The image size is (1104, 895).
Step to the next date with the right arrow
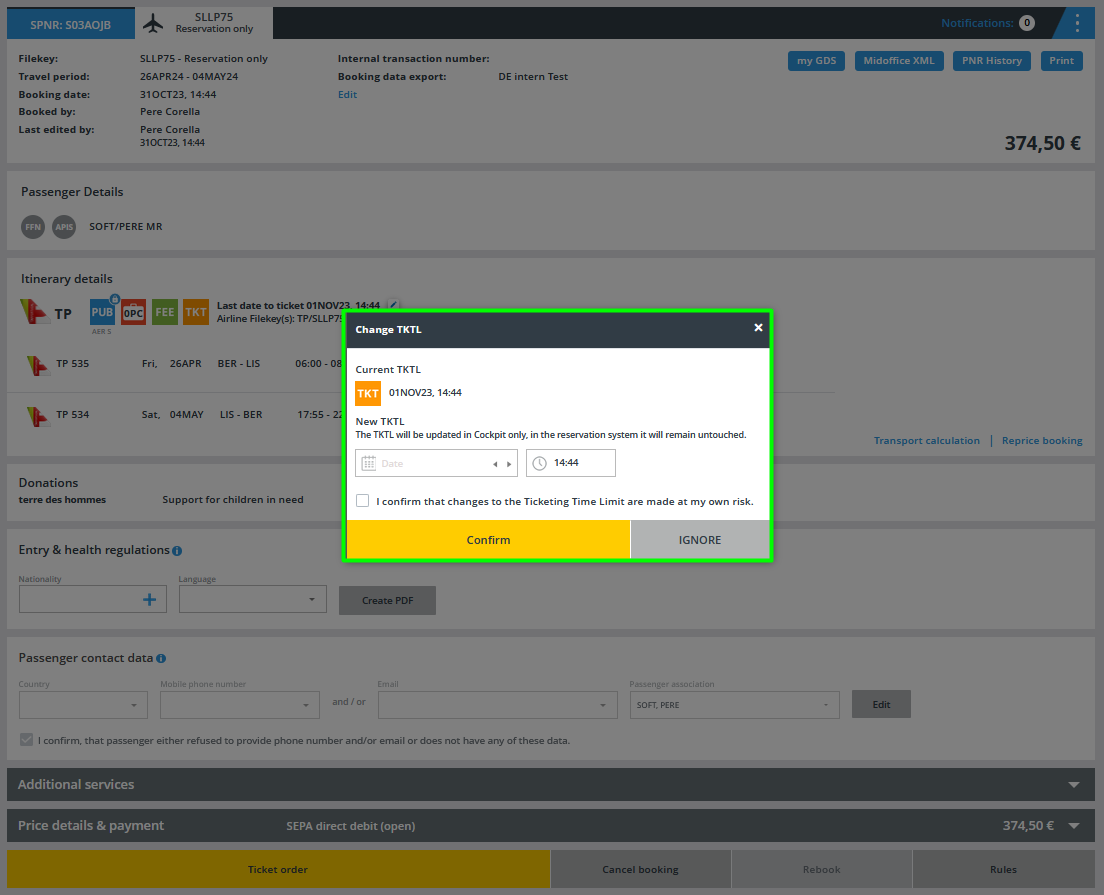(x=509, y=464)
